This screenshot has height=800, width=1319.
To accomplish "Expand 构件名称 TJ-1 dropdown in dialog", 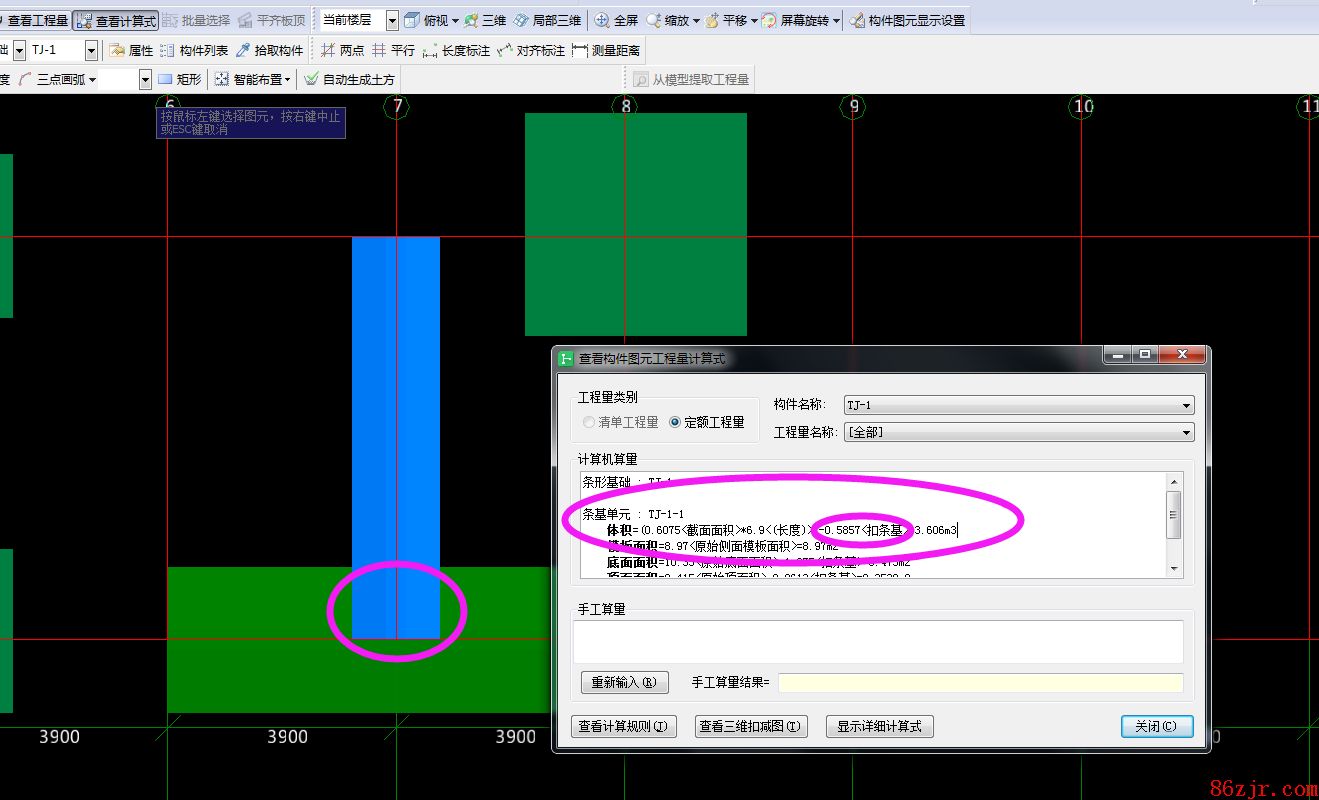I will pos(1186,405).
